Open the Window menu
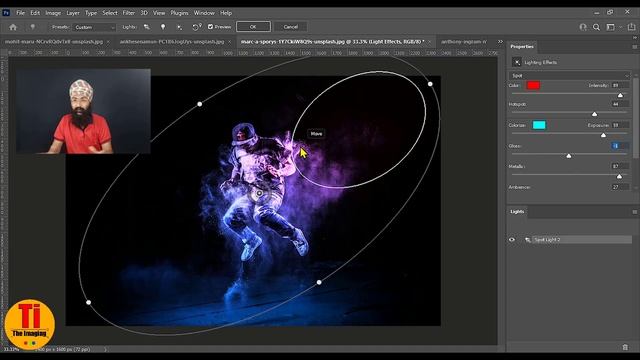 204,13
